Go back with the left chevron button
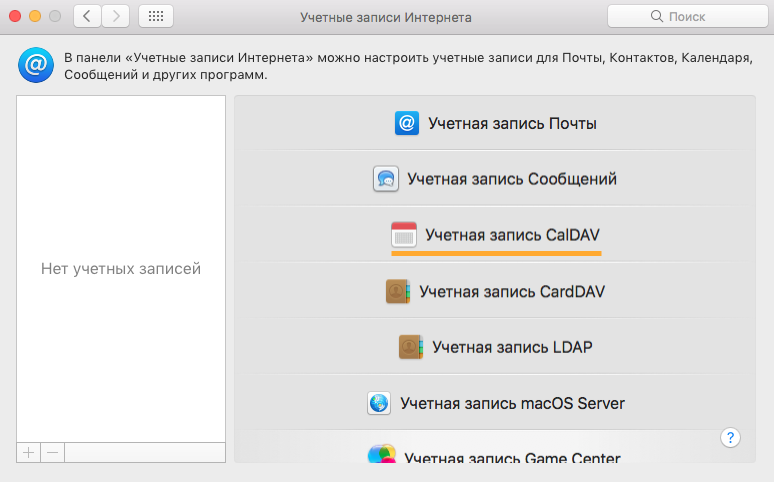 click(87, 16)
